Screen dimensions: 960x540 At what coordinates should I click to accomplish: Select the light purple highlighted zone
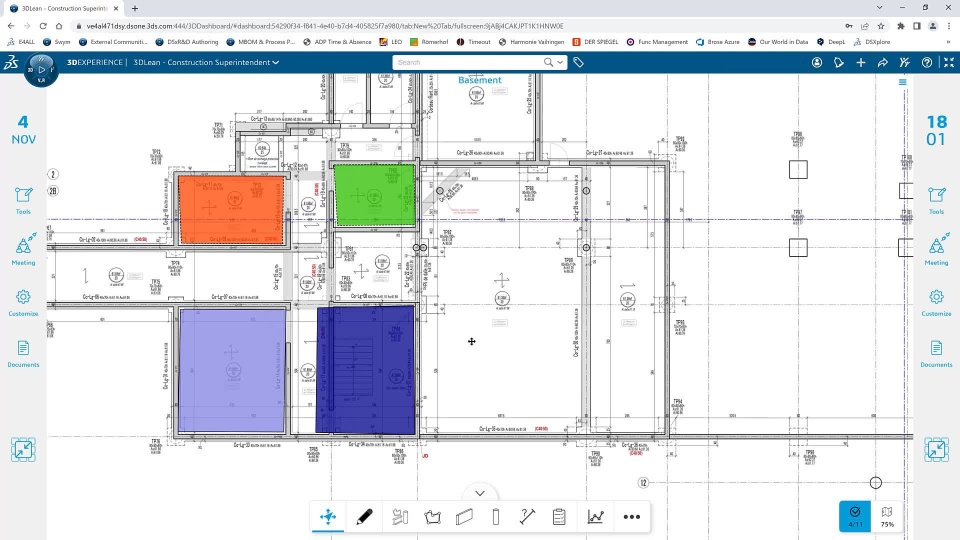tap(232, 370)
